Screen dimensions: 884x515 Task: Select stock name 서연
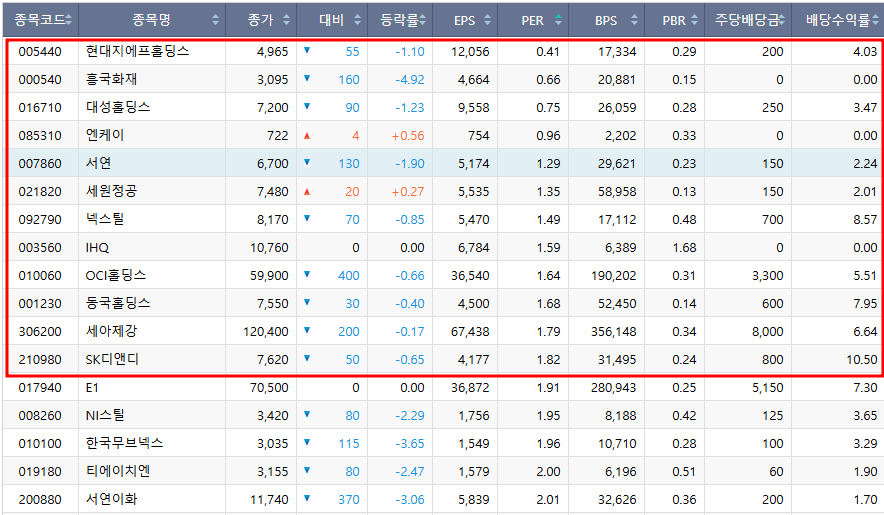tap(98, 164)
